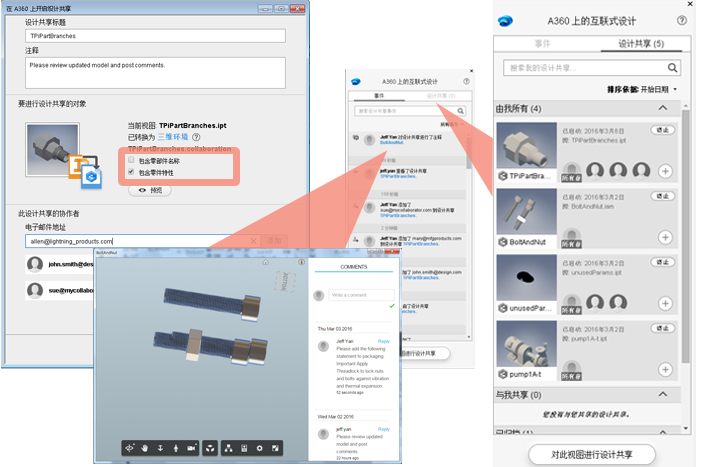Click the 设计共享标题 field containing TPiPartBranches
This screenshot has width=701, height=467.
(155, 36)
